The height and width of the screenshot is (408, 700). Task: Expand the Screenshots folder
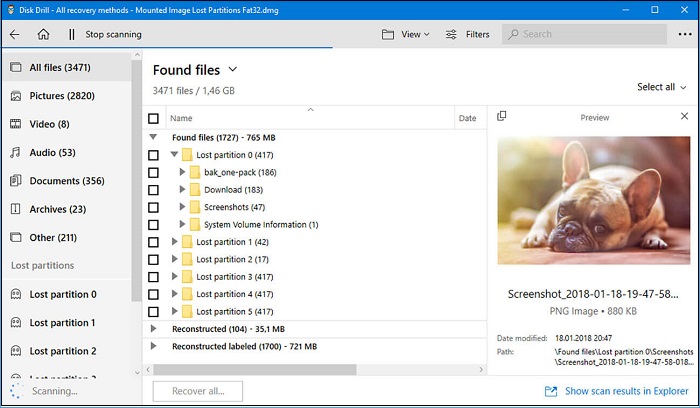182,207
